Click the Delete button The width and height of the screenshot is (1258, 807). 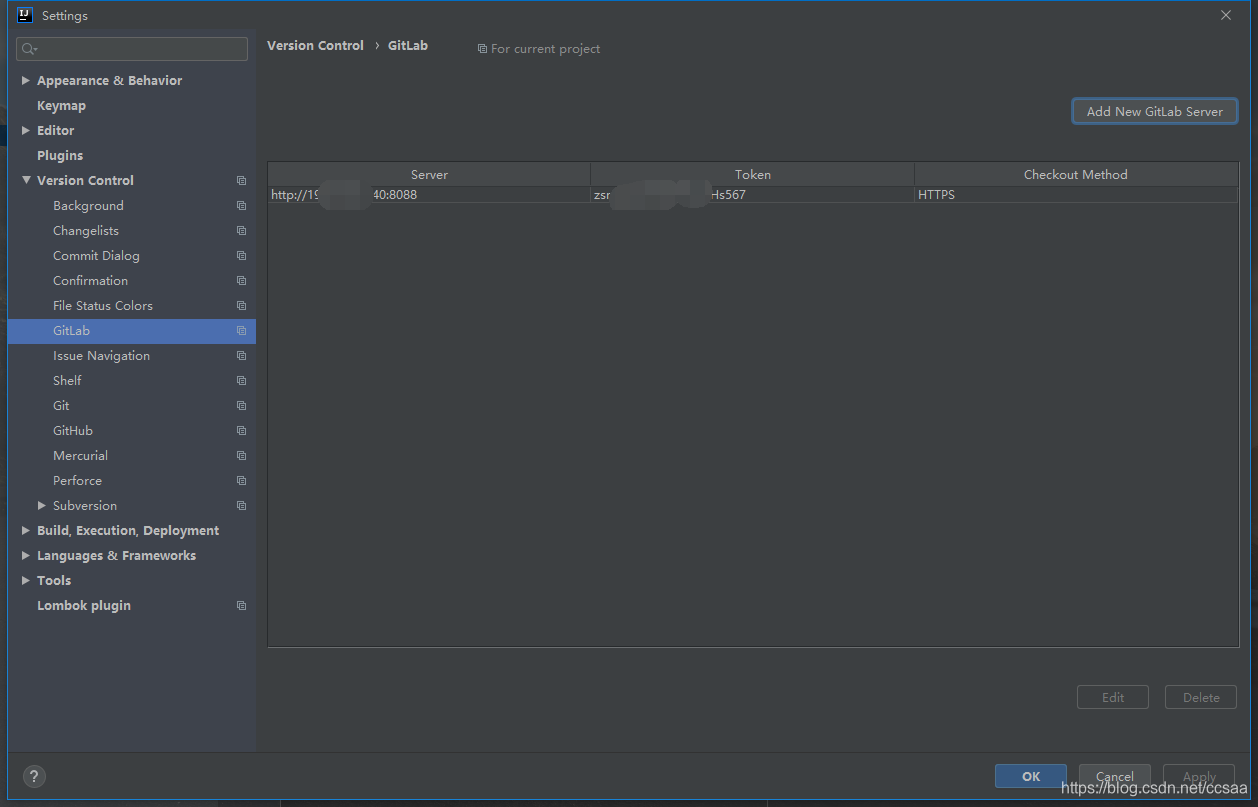(1201, 697)
